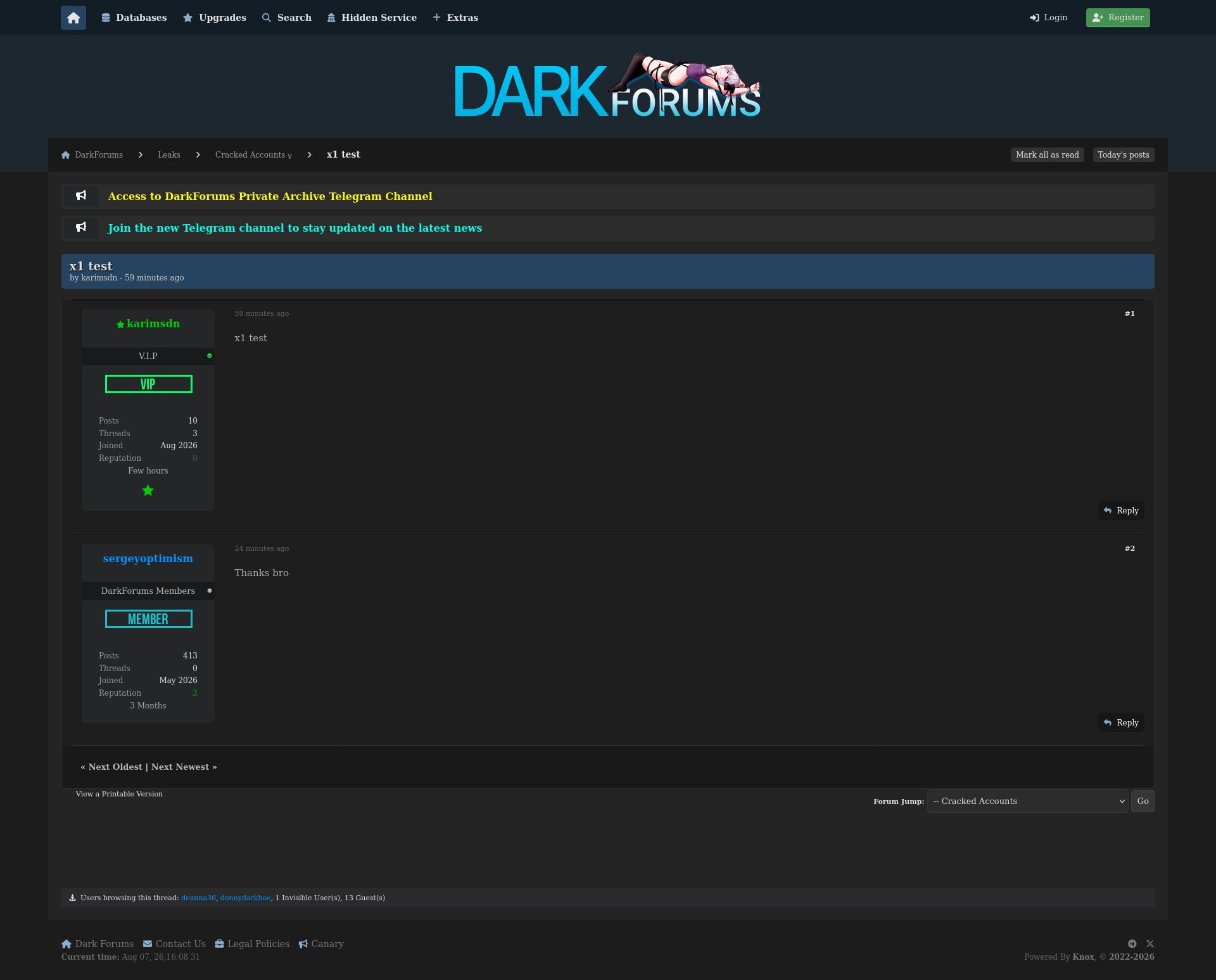Go to the home icon in the navbar

click(x=73, y=18)
